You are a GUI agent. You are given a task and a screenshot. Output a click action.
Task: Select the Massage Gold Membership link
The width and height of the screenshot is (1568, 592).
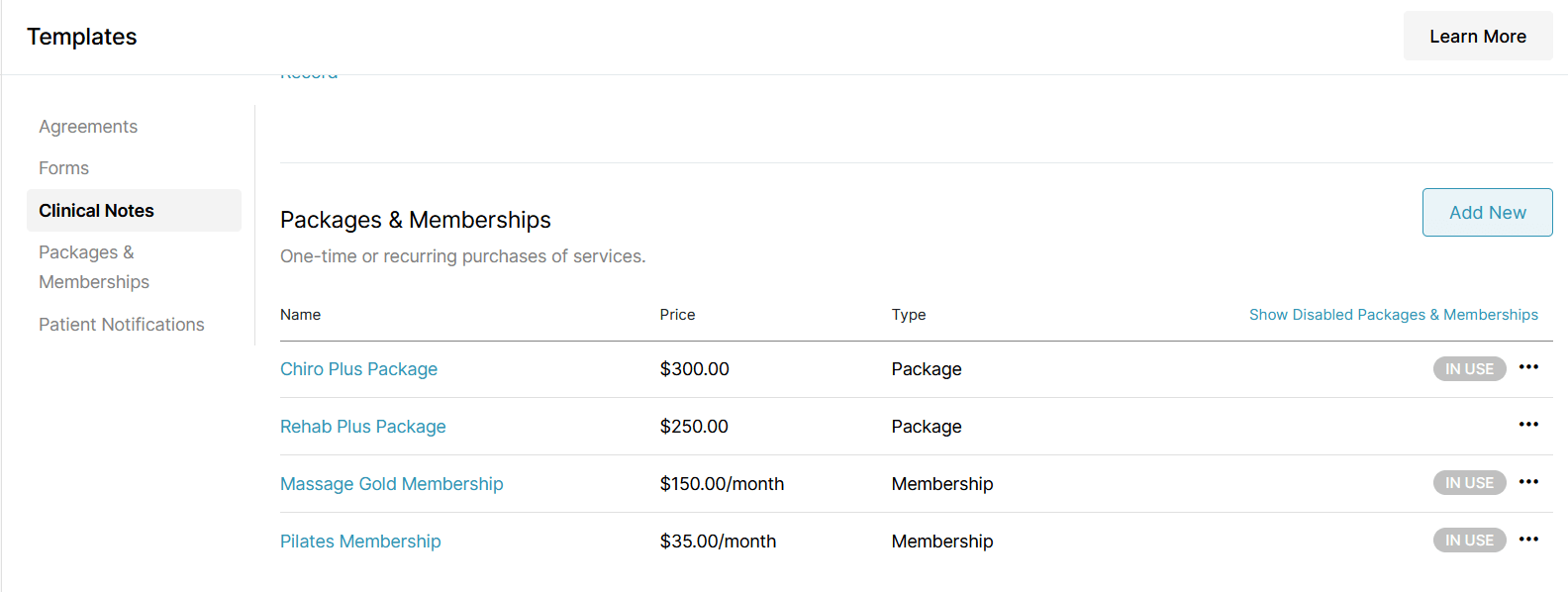pos(391,484)
